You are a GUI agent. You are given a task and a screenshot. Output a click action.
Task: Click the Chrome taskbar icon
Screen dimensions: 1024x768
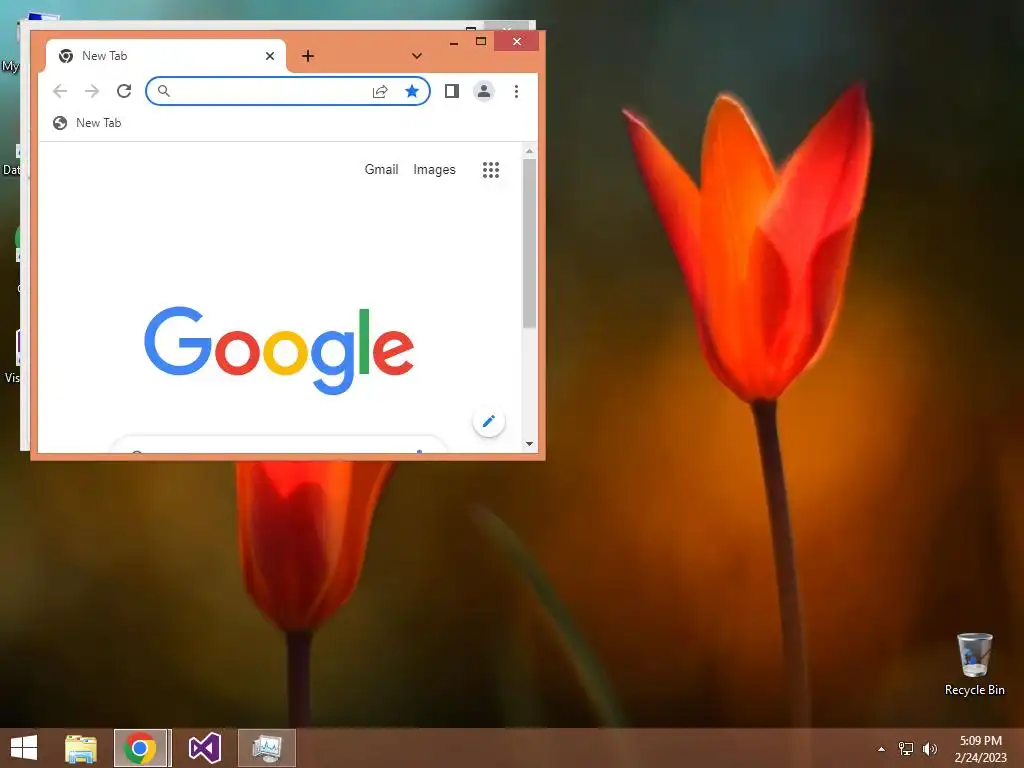pos(140,748)
